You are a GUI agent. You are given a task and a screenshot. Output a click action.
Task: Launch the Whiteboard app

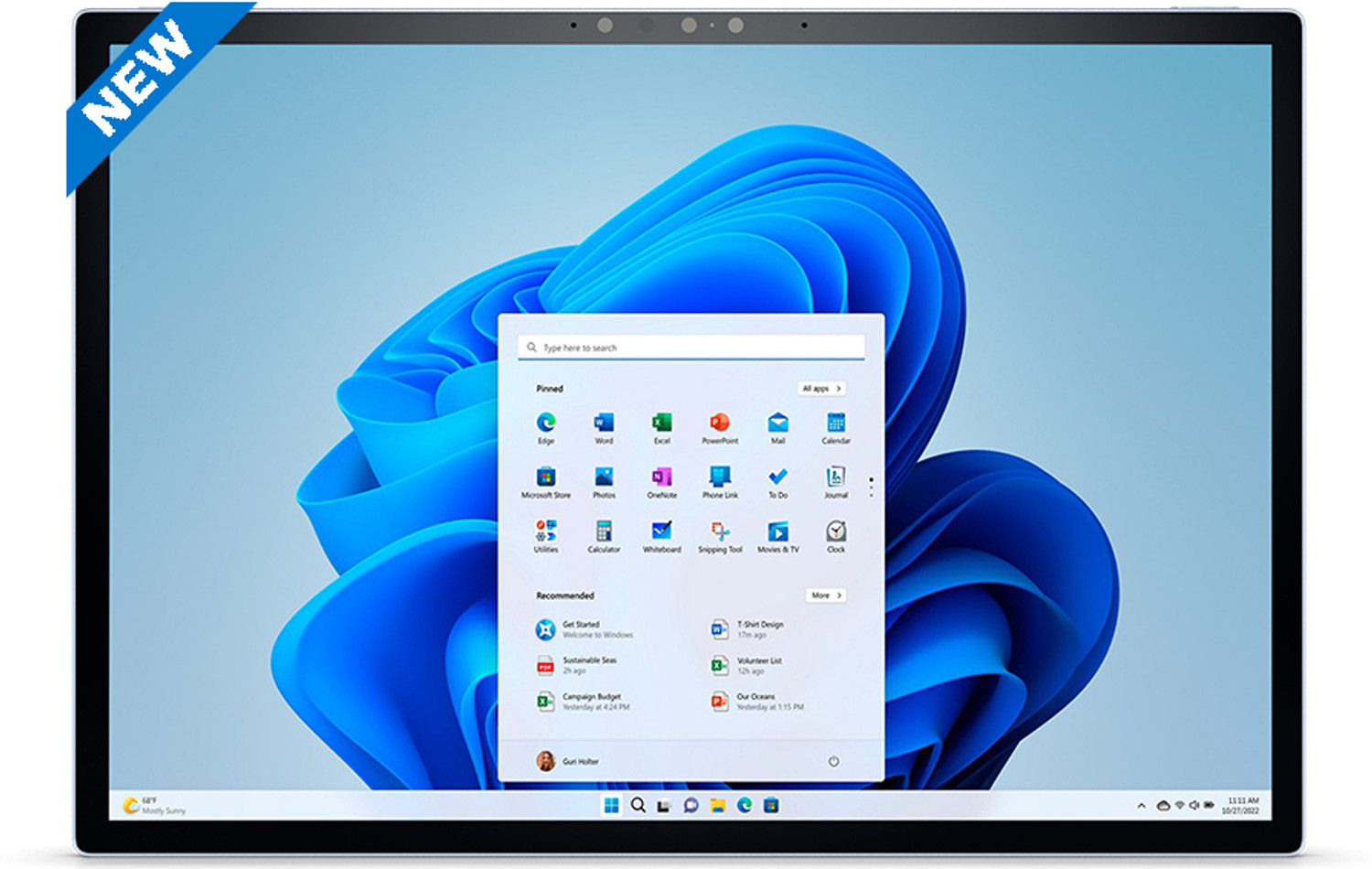pyautogui.click(x=661, y=533)
